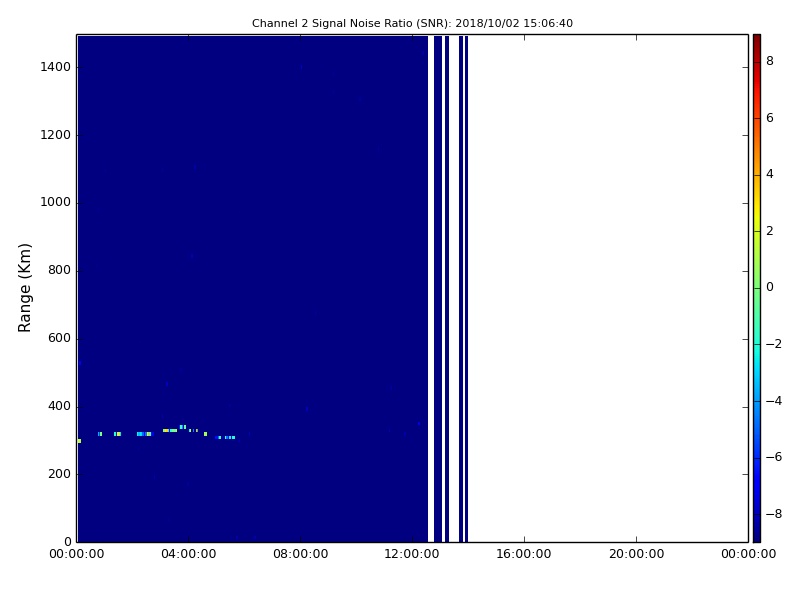The width and height of the screenshot is (800, 600).
Task: Click the Range (Km) axis label
Action: pyautogui.click(x=24, y=288)
